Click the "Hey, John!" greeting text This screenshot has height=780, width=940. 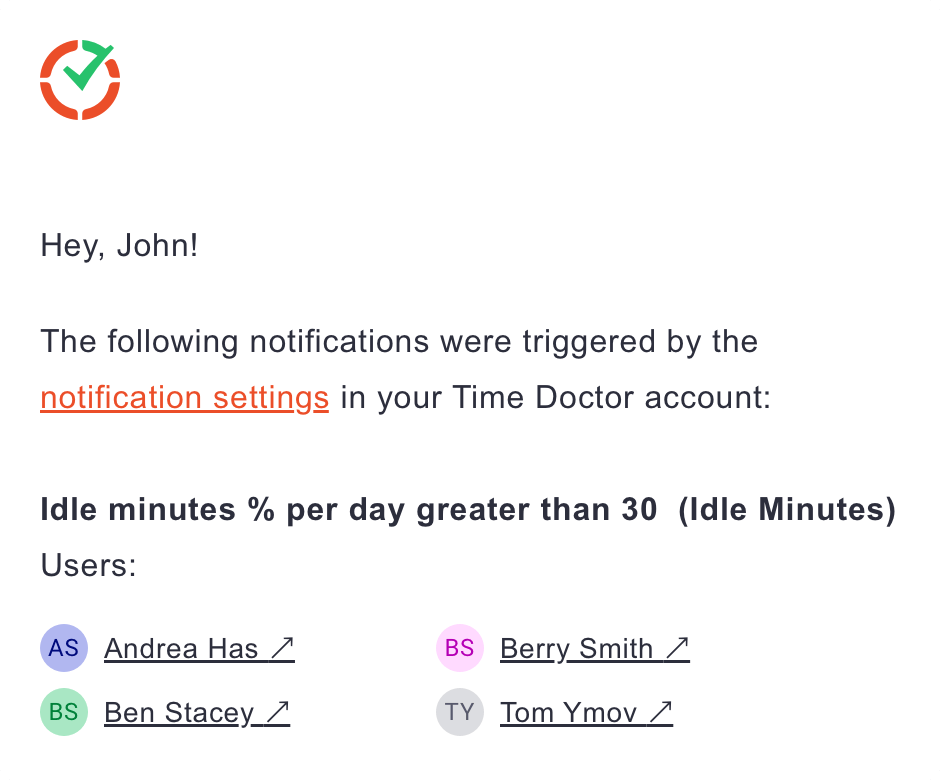point(119,246)
